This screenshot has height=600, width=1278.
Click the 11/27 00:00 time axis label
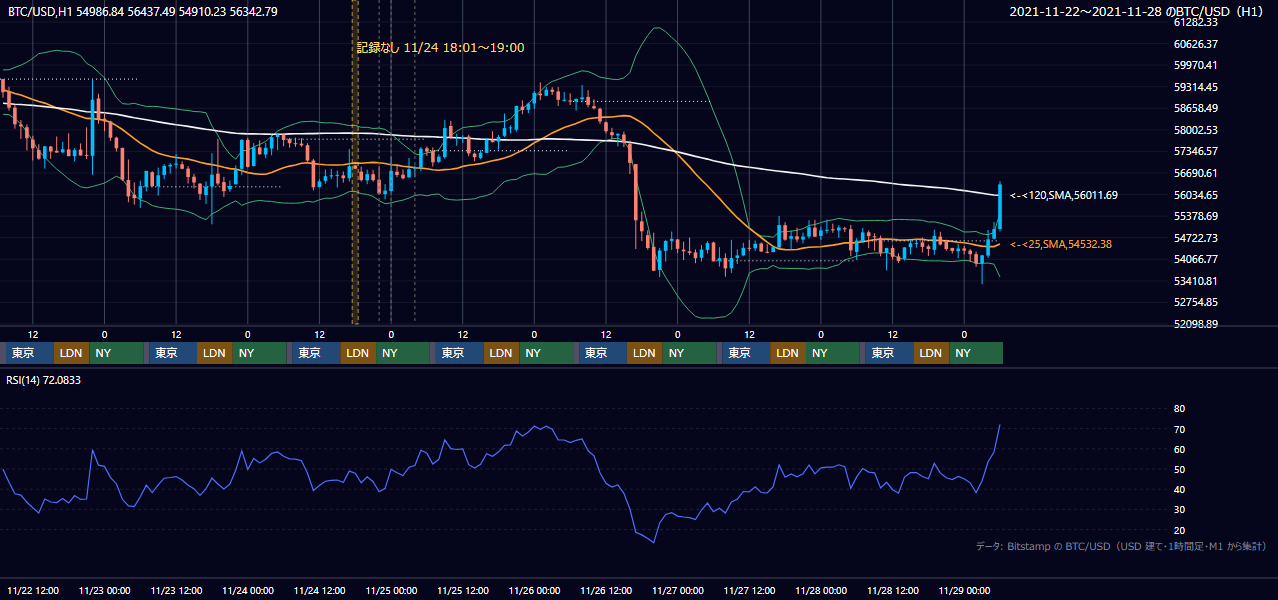coord(678,590)
